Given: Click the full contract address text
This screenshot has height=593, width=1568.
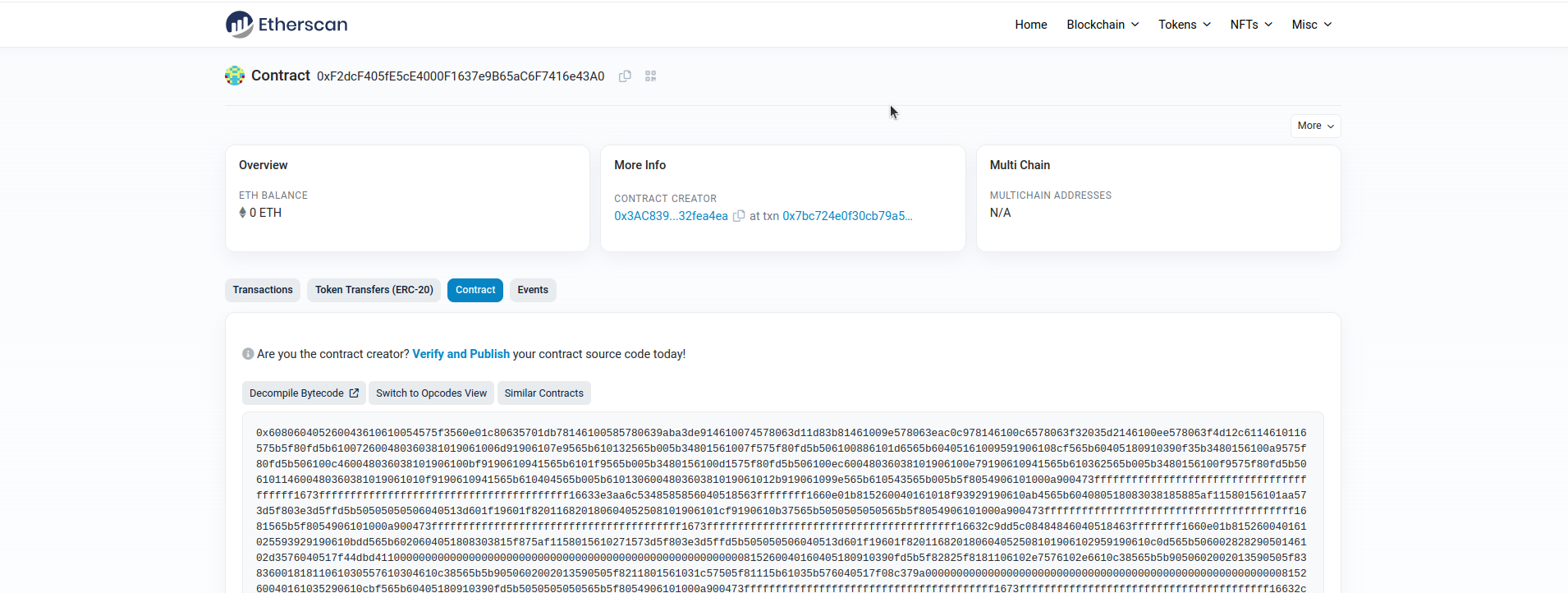Looking at the screenshot, I should 461,76.
